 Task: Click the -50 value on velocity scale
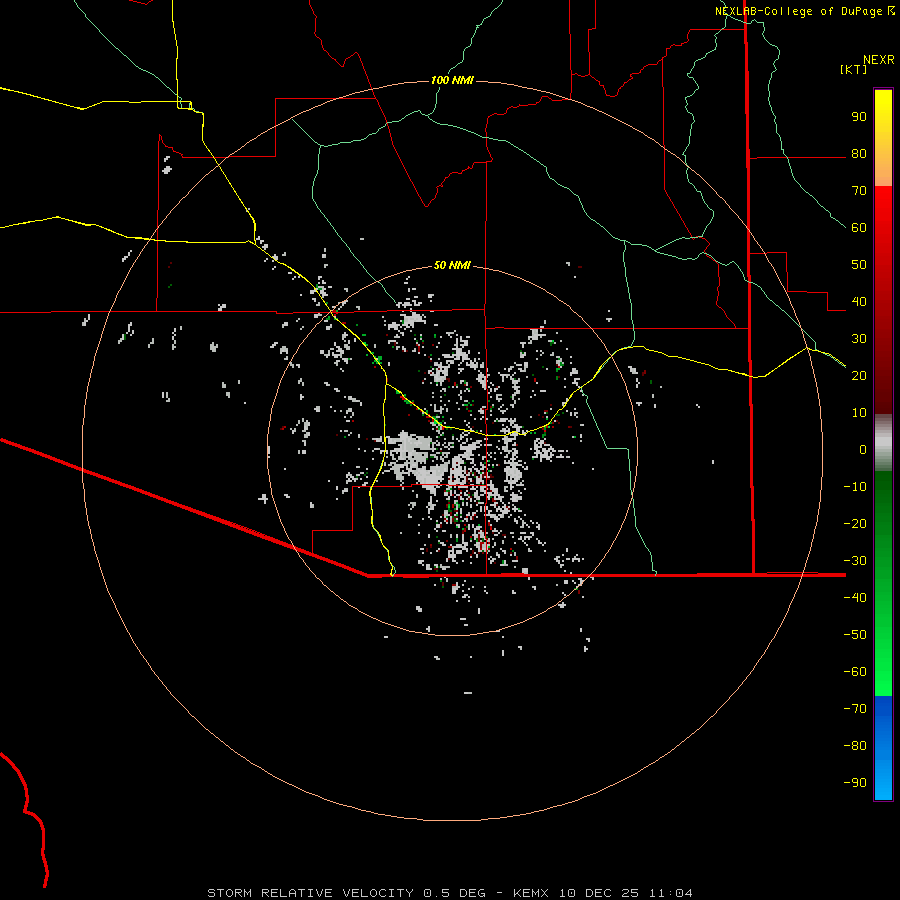[x=855, y=635]
